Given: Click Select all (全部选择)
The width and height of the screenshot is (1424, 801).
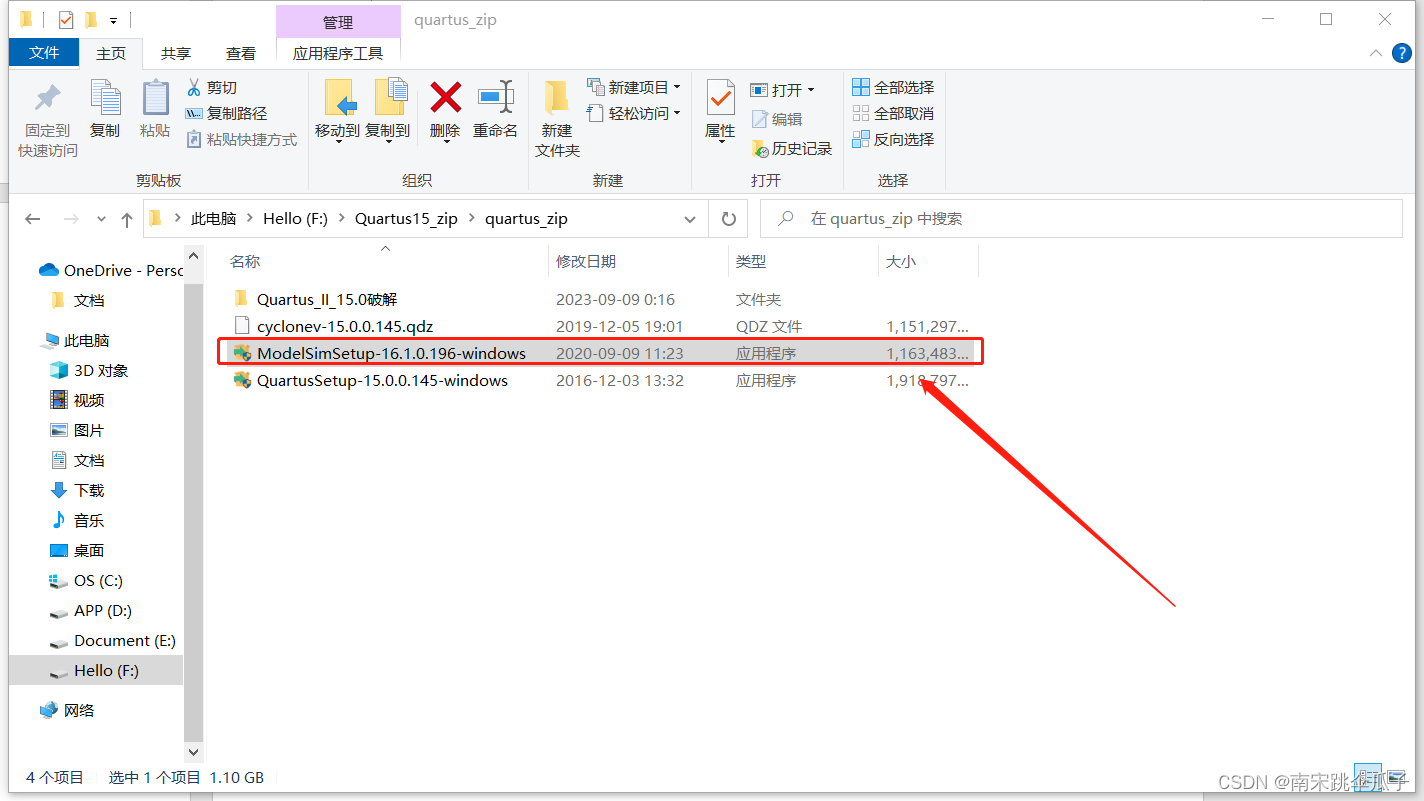Looking at the screenshot, I should [x=893, y=87].
